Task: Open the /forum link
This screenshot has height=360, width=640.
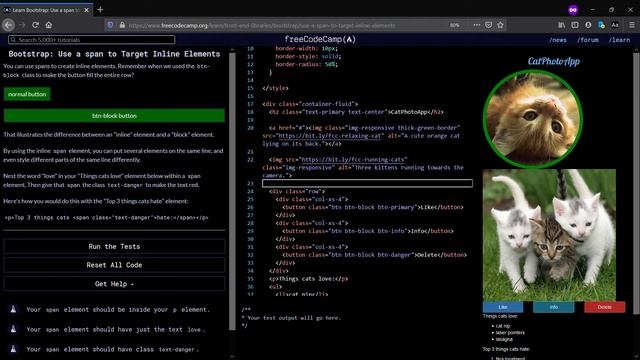Action: [588, 40]
